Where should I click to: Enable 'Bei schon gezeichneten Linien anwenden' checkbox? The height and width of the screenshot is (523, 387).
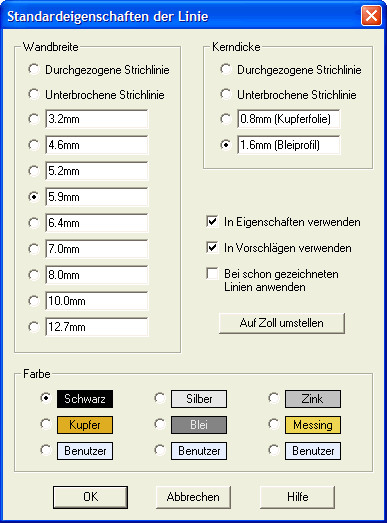pos(212,274)
